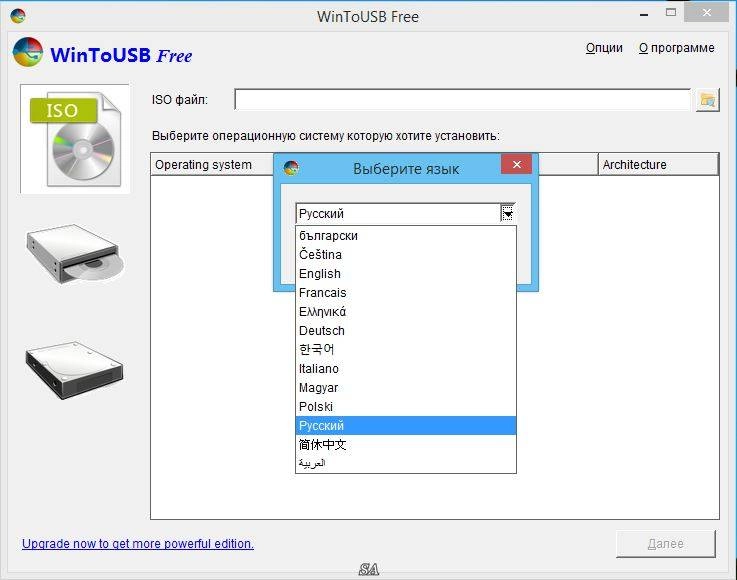Click the title bar application icon
The image size is (737, 580).
pos(18,16)
